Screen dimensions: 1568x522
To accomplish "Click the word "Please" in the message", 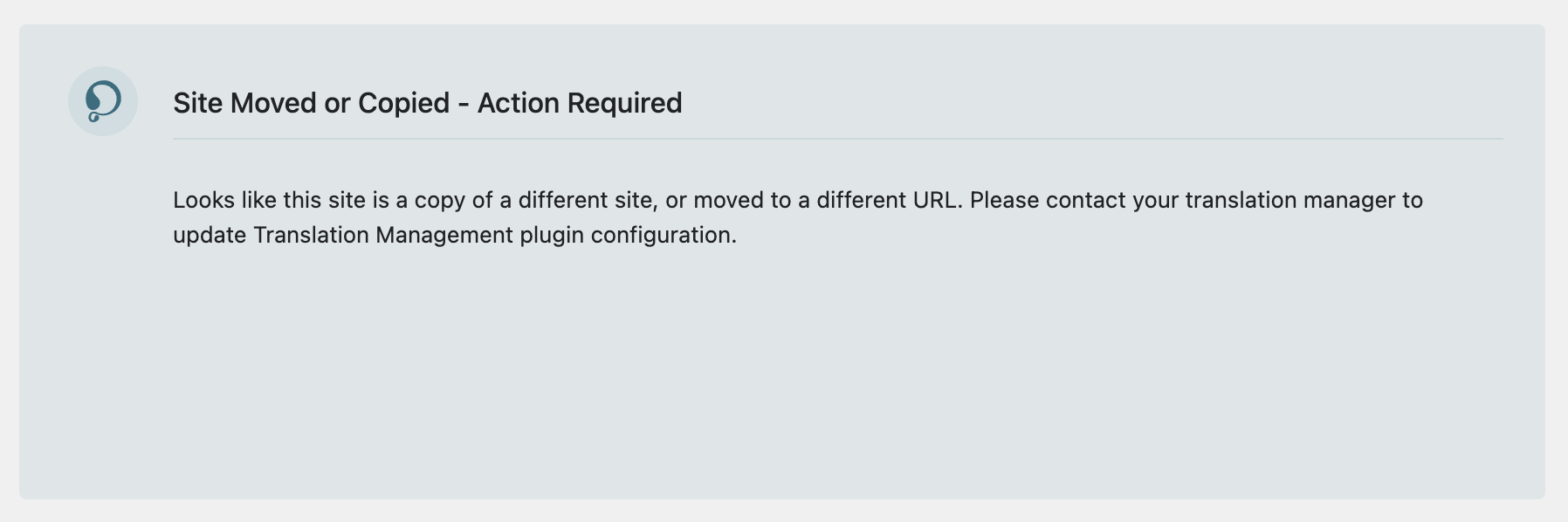I will tap(1004, 200).
